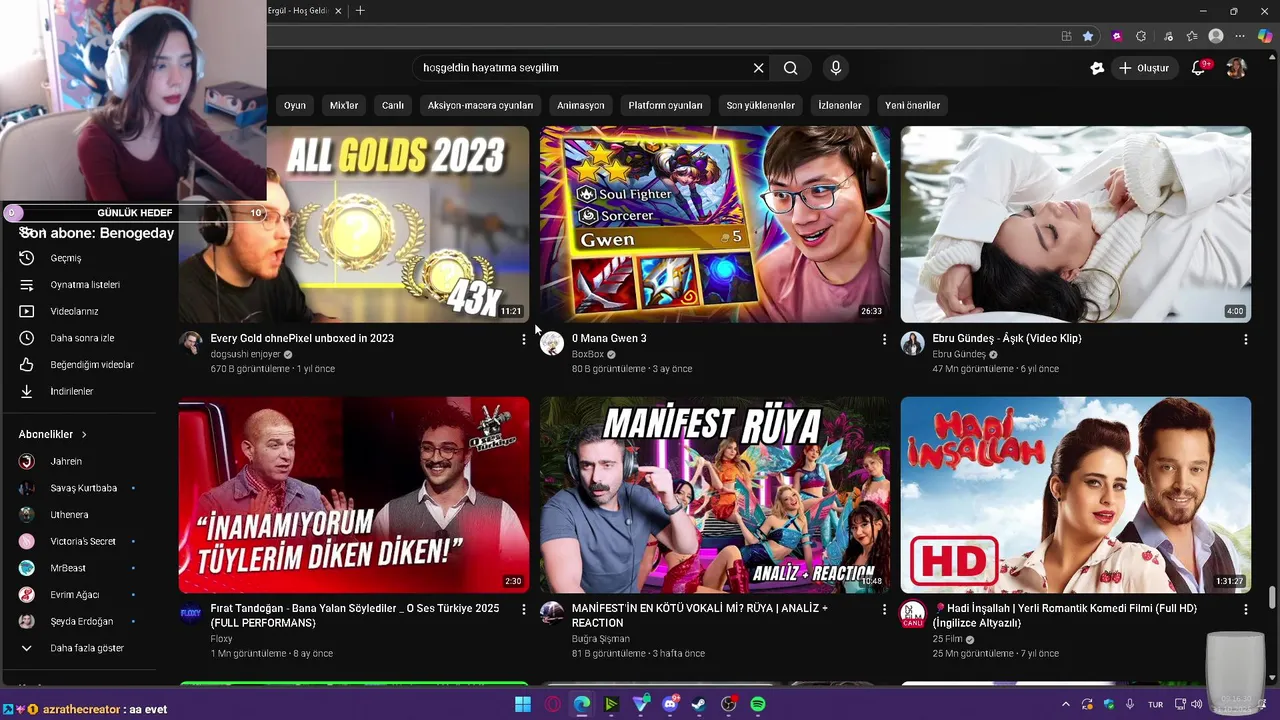Image resolution: width=1280 pixels, height=720 pixels.
Task: Click dogsushi enjoyer channel avatar
Action: pyautogui.click(x=190, y=343)
